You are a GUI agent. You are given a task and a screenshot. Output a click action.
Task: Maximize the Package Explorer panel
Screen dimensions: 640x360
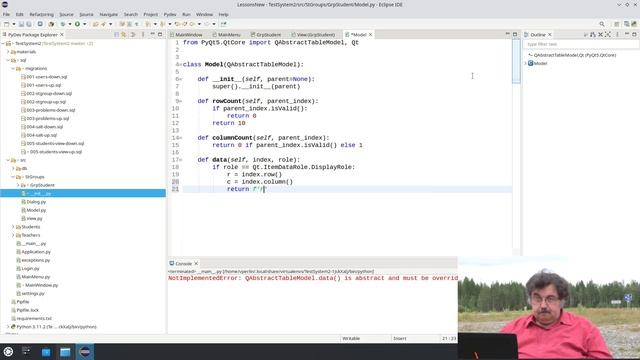(x=160, y=35)
